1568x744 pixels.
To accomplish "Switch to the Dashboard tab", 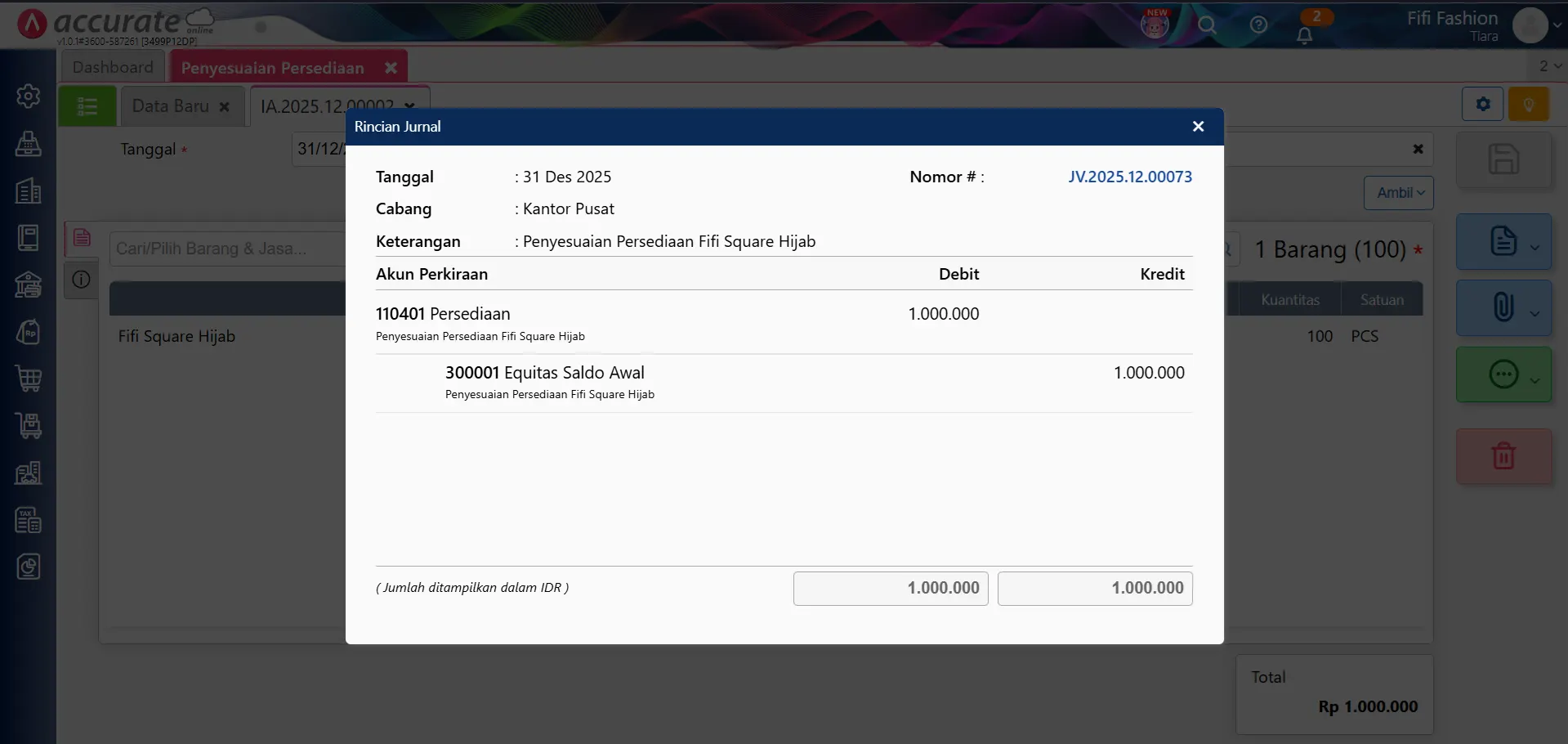I will pos(113,66).
